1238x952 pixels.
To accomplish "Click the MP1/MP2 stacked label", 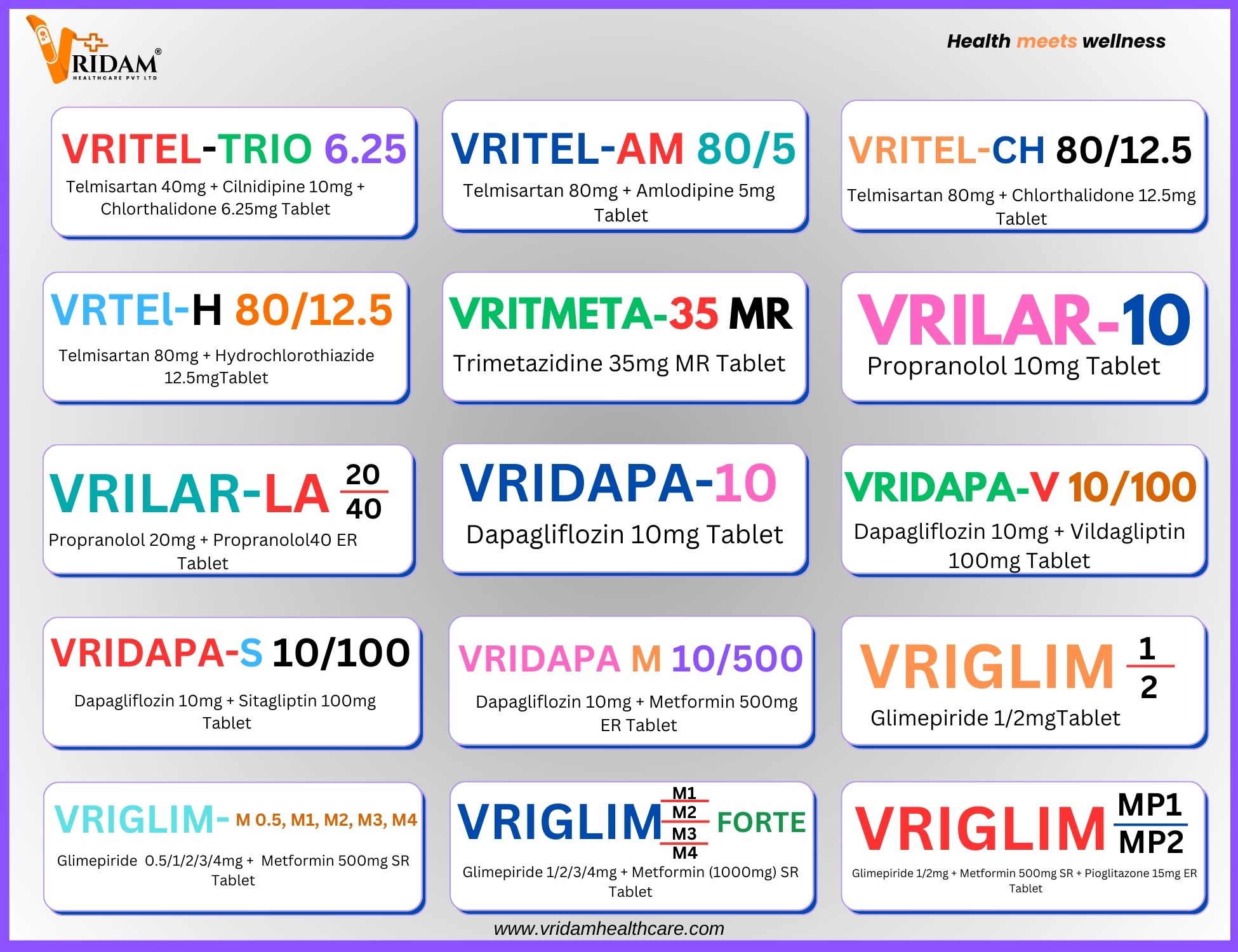I will [1150, 824].
